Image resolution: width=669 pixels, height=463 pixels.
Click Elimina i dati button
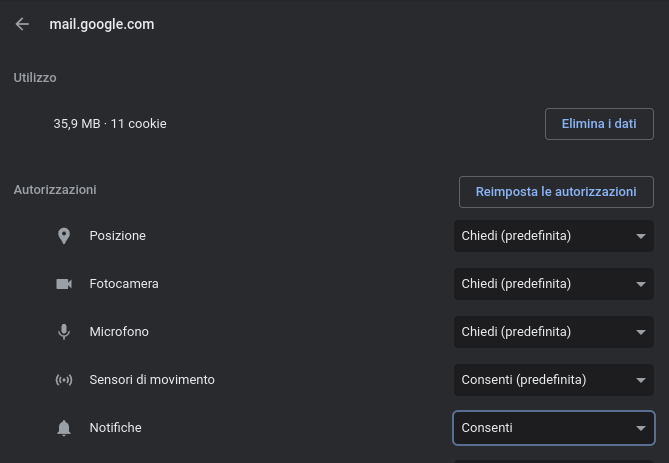tap(599, 124)
